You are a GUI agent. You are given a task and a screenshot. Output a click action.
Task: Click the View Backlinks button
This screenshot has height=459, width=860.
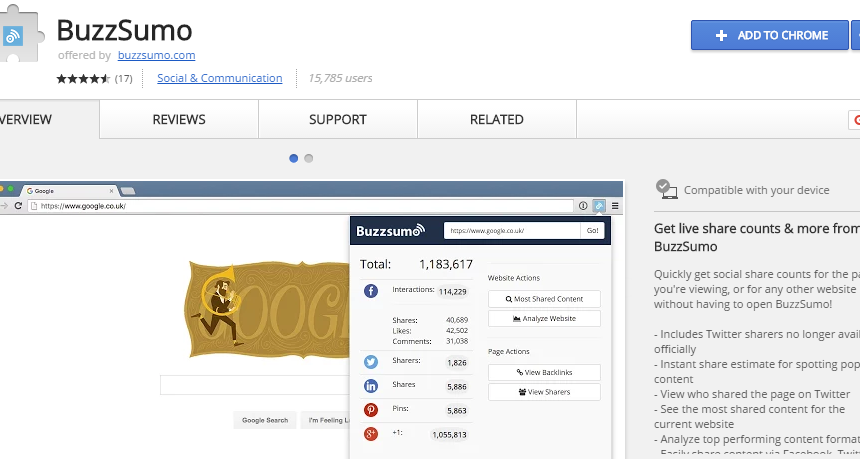[544, 372]
